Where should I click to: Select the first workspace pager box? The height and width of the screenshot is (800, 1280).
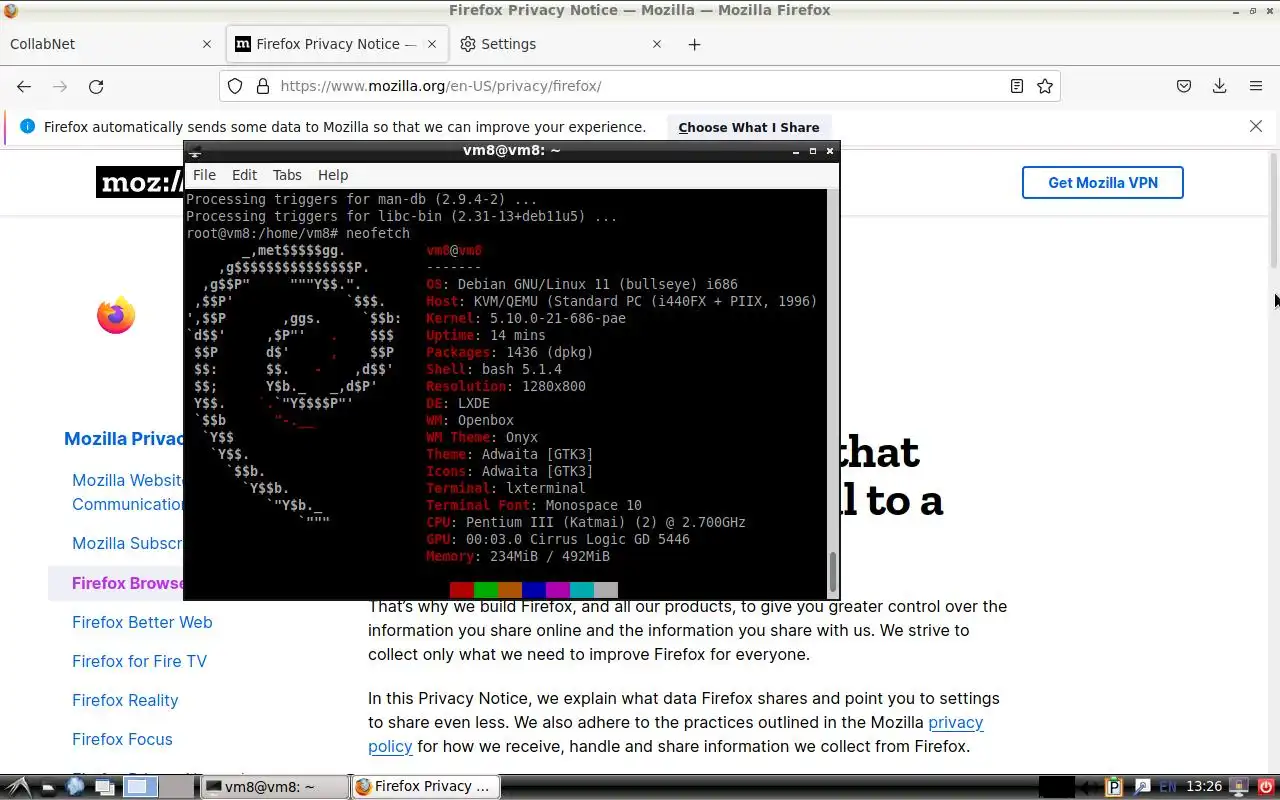(141, 787)
